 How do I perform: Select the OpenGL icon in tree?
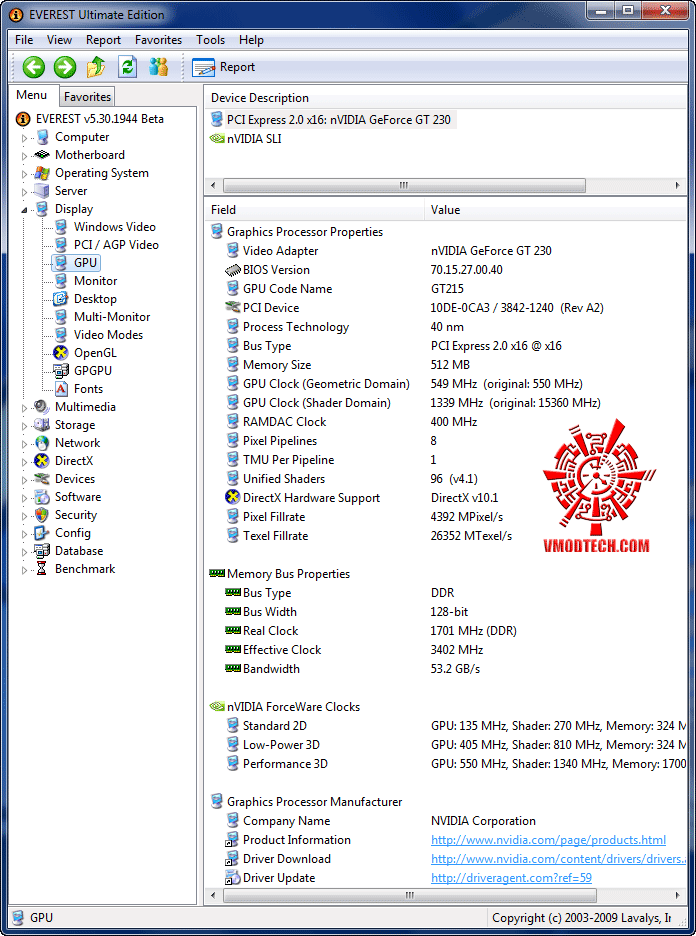pyautogui.click(x=61, y=353)
